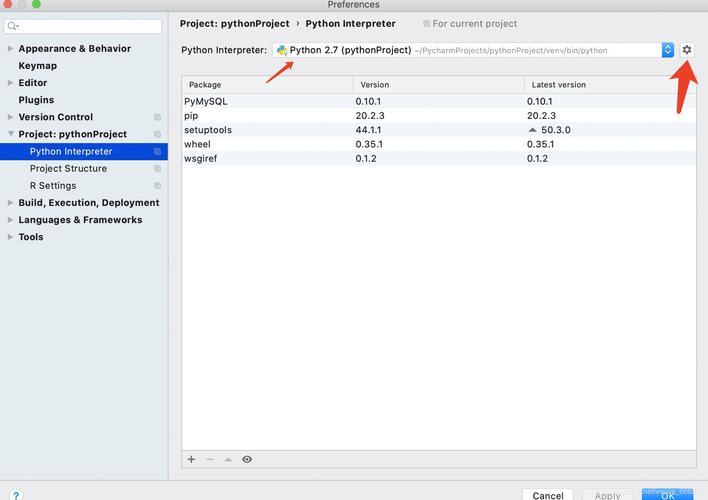Click the interpreter path venv/bin/python text

coord(511,51)
